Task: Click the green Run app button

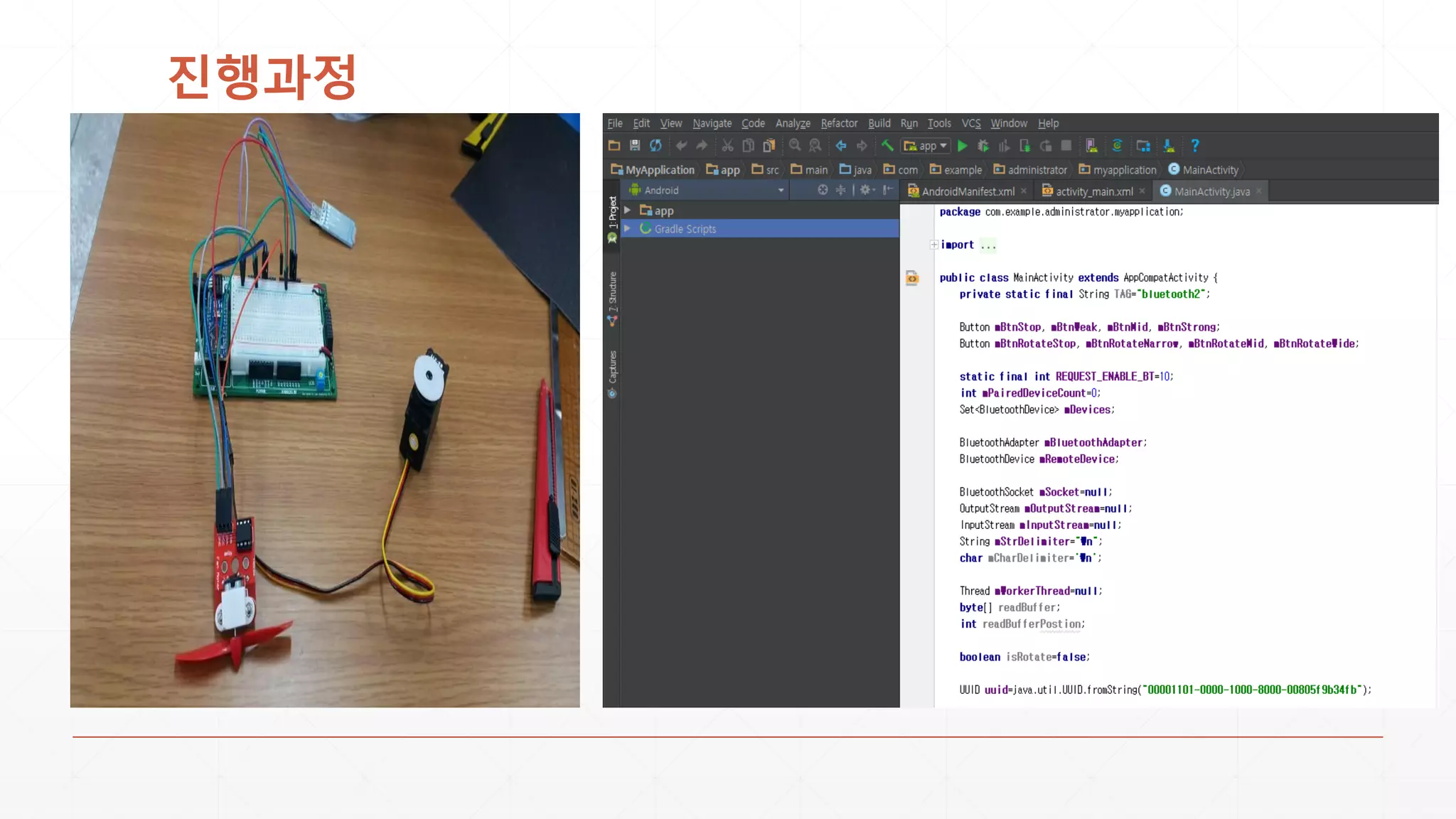Action: coord(962,146)
